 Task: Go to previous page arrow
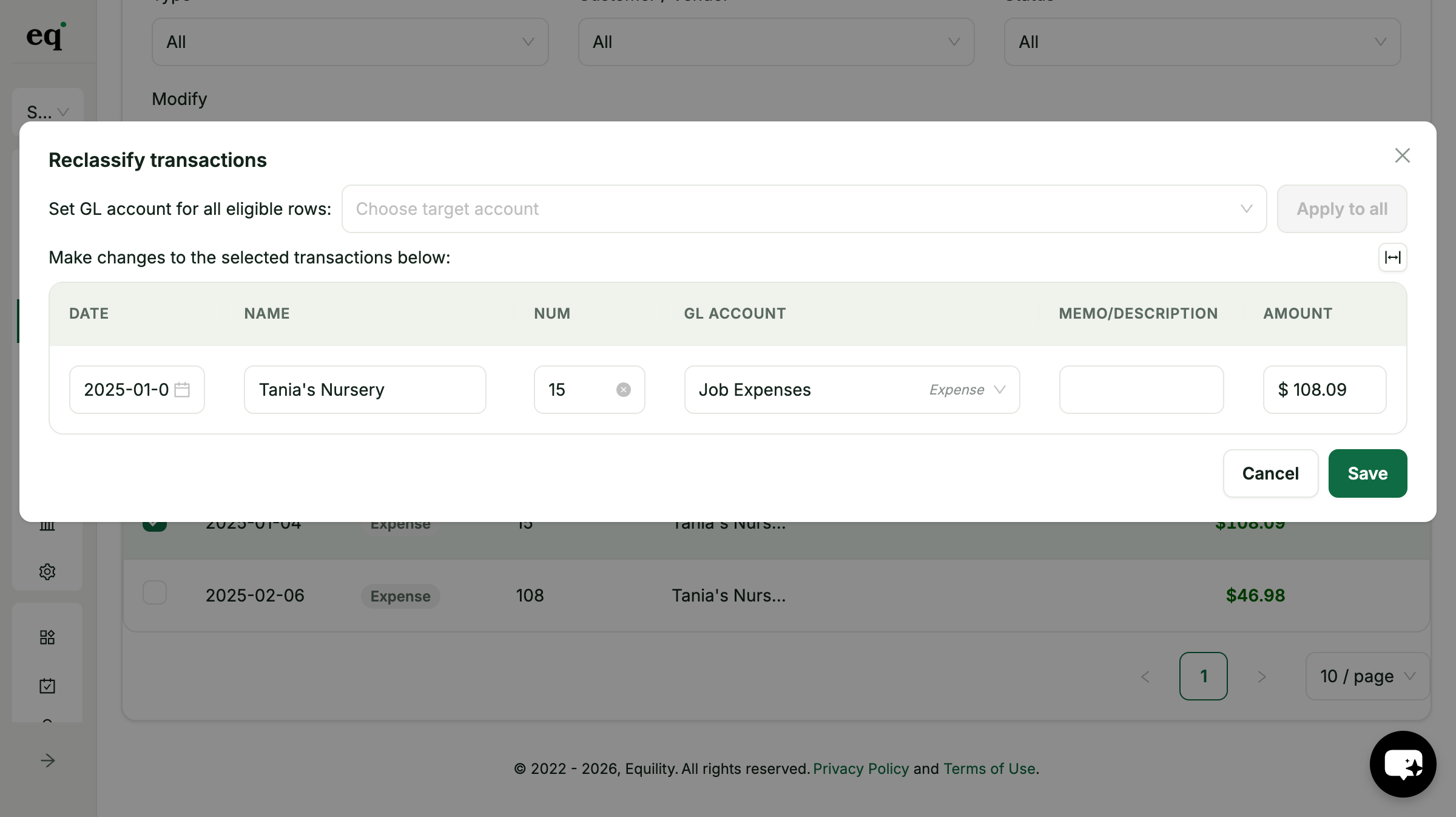point(1145,676)
